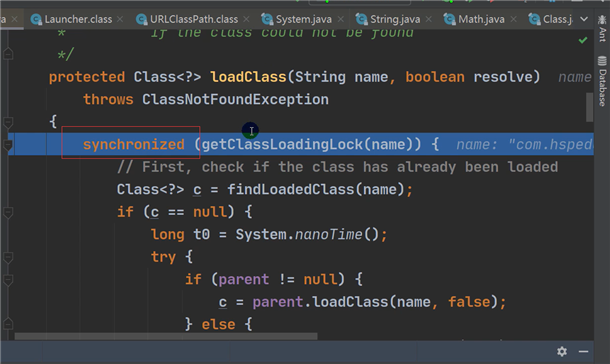The width and height of the screenshot is (610, 364).
Task: Open the tool window settings gear
Action: coord(562,352)
